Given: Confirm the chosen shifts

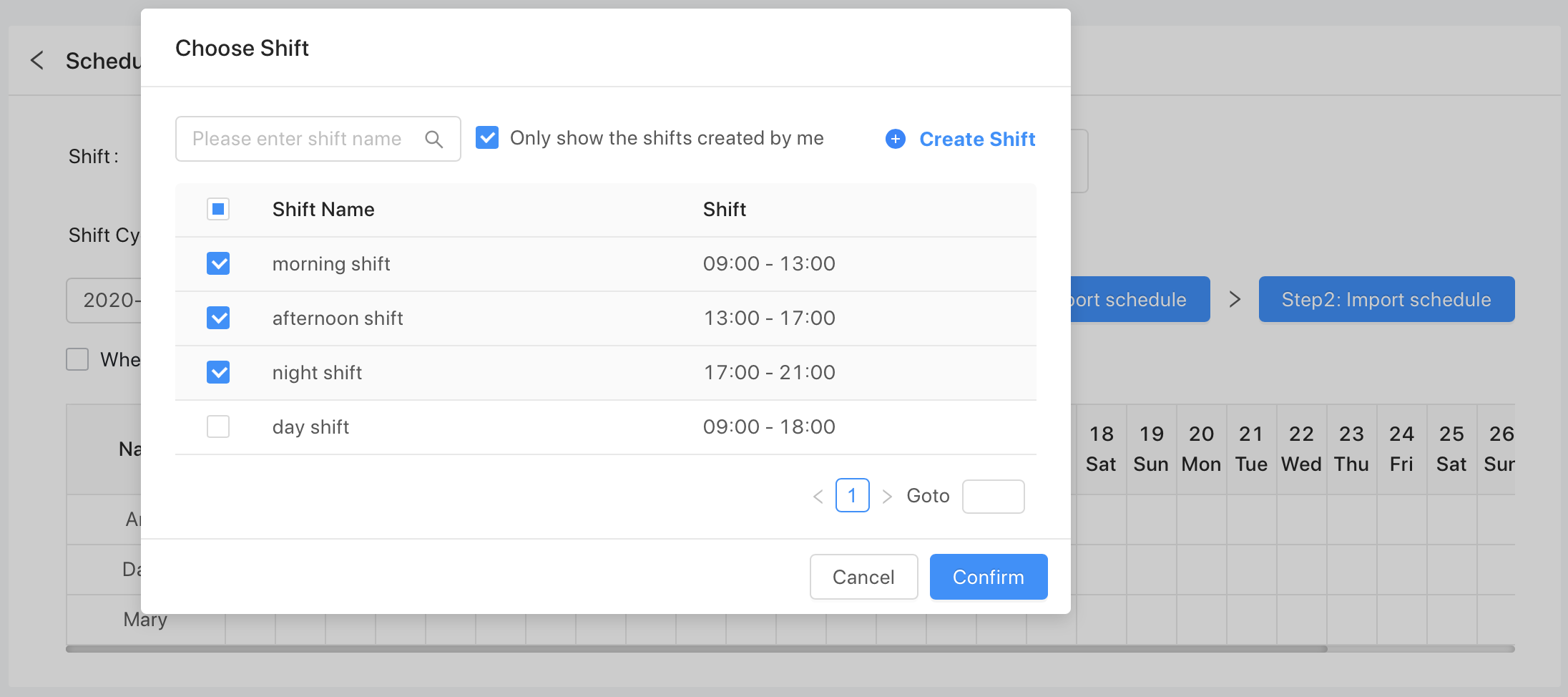Looking at the screenshot, I should [x=988, y=577].
